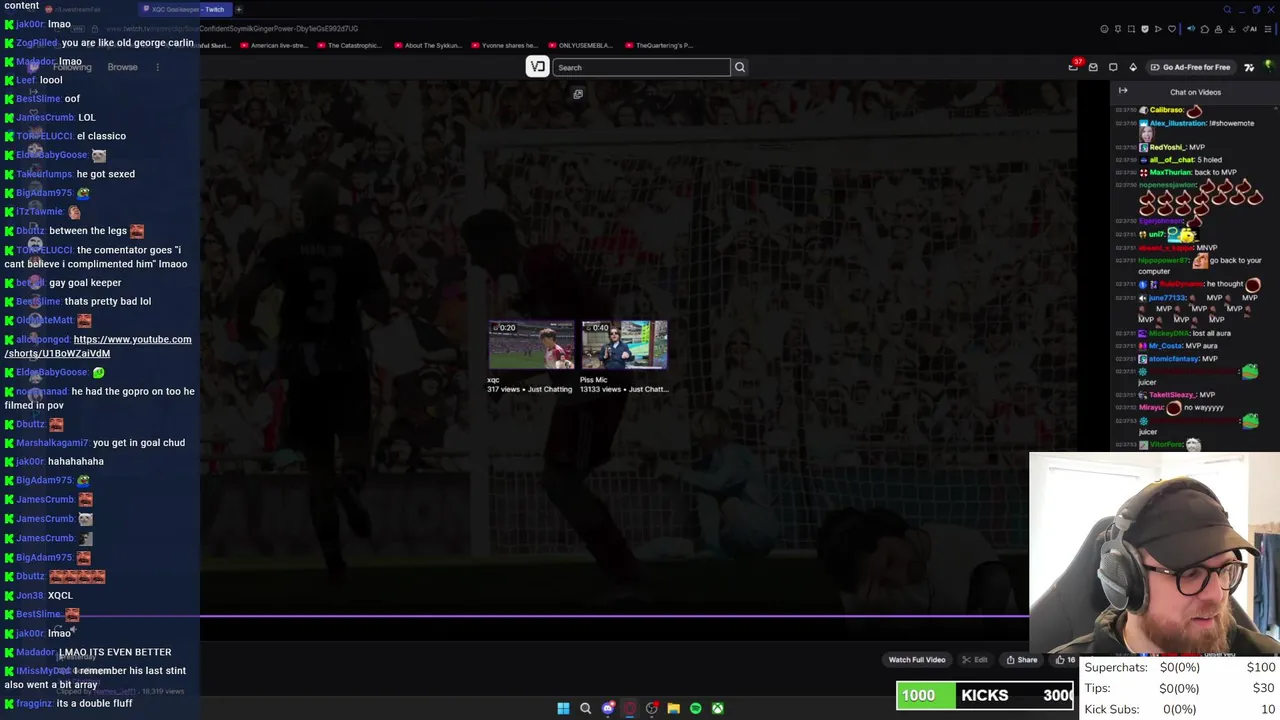
Task: Switch to the XQC Goalkeeper Twitch browser tab
Action: 184,9
